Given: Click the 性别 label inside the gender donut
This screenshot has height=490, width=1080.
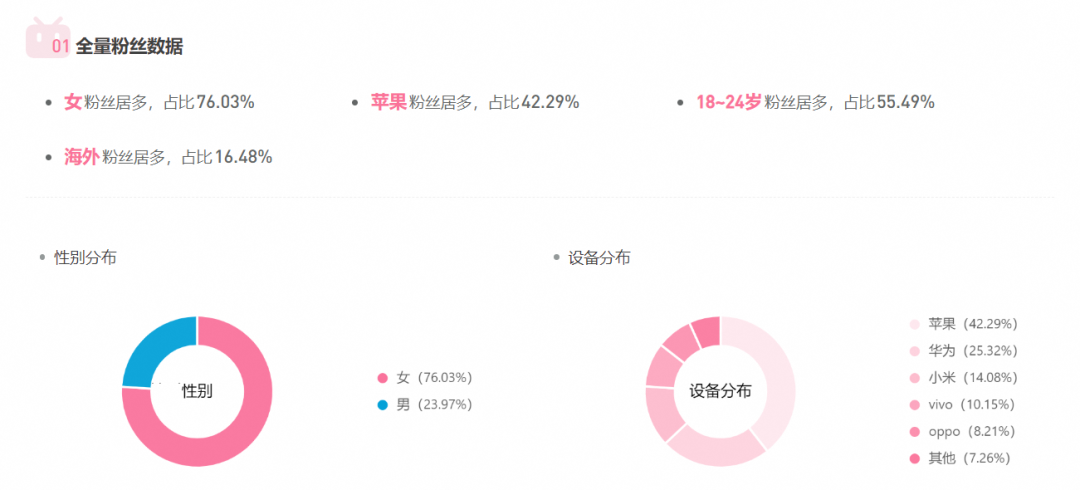Looking at the screenshot, I should tap(197, 391).
